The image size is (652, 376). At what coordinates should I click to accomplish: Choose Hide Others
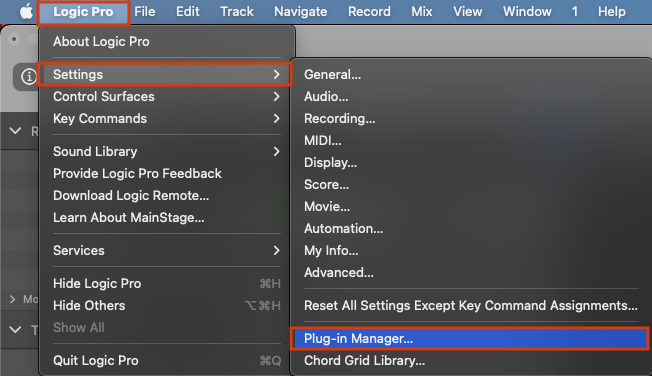pos(166,306)
